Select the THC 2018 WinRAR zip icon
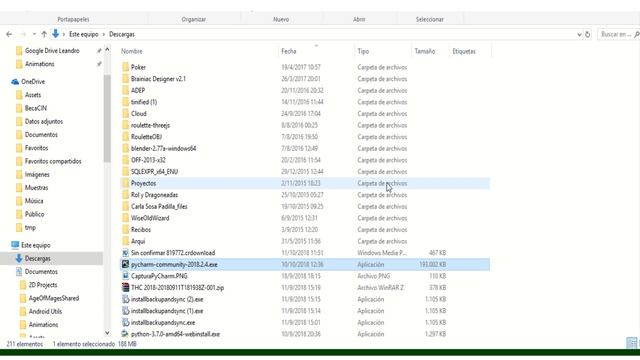The width and height of the screenshot is (640, 360). click(x=125, y=288)
